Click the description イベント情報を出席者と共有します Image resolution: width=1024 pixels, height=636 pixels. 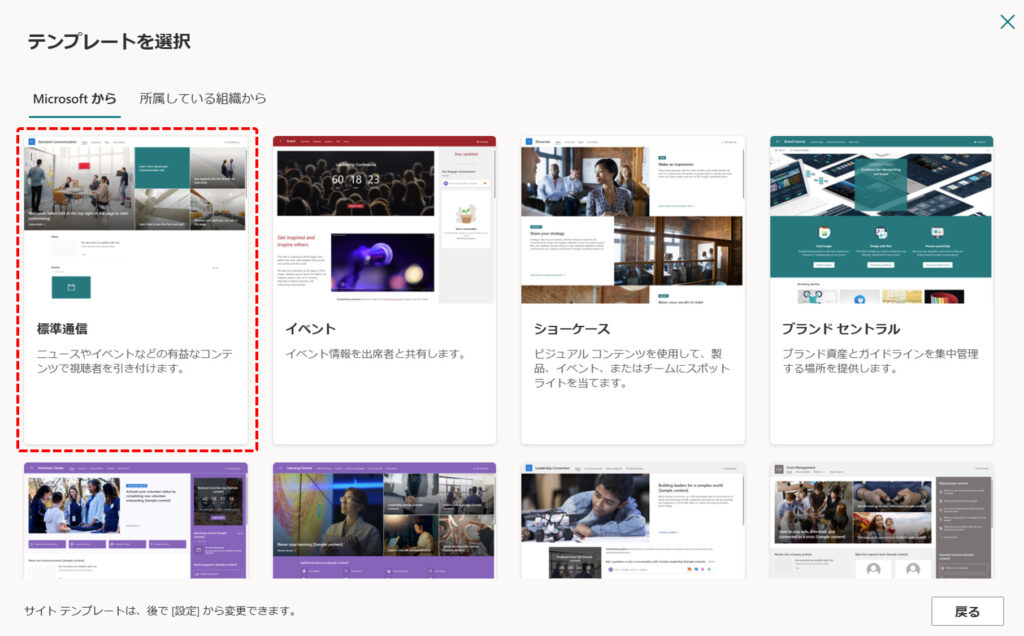377,354
